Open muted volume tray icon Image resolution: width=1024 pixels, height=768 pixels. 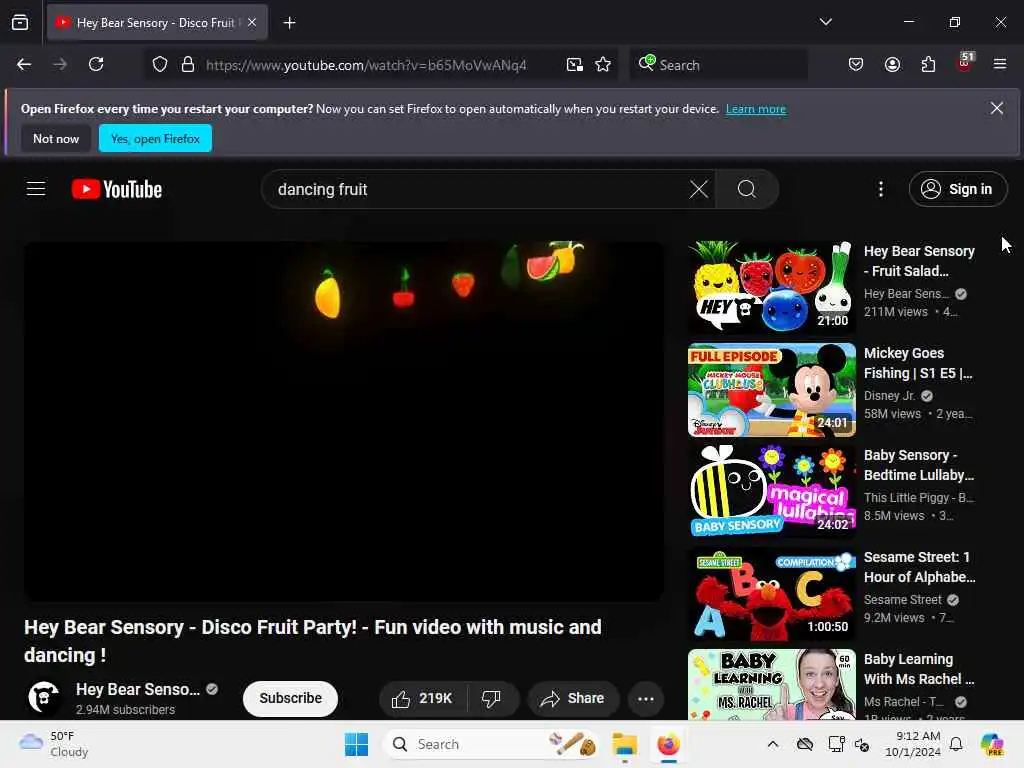click(862, 744)
